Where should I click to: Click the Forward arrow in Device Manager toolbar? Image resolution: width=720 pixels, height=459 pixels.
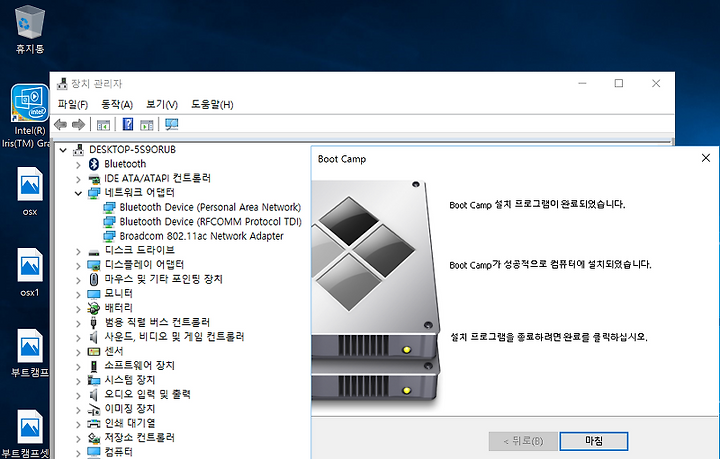pyautogui.click(x=79, y=124)
